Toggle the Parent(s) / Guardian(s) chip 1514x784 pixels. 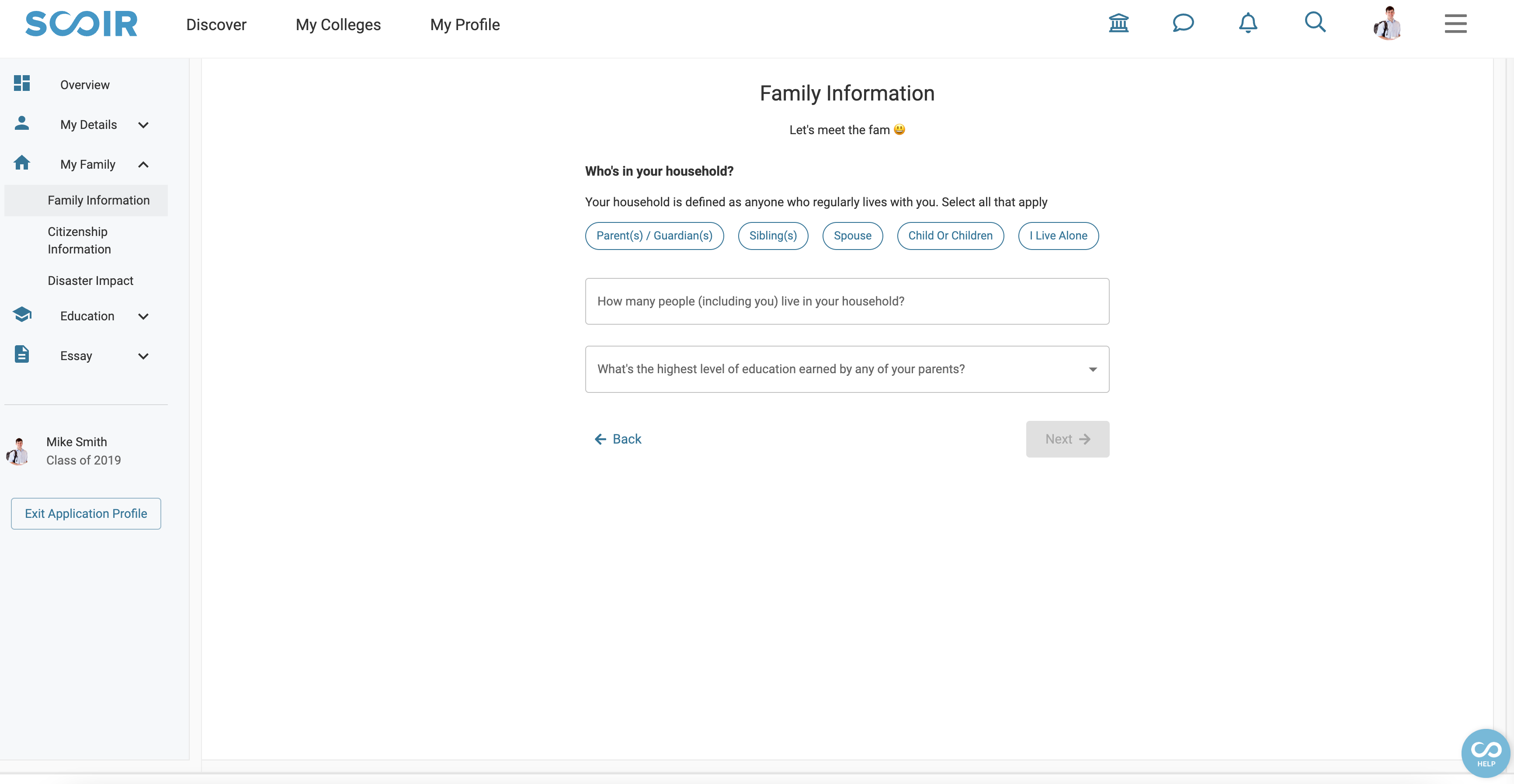(654, 236)
